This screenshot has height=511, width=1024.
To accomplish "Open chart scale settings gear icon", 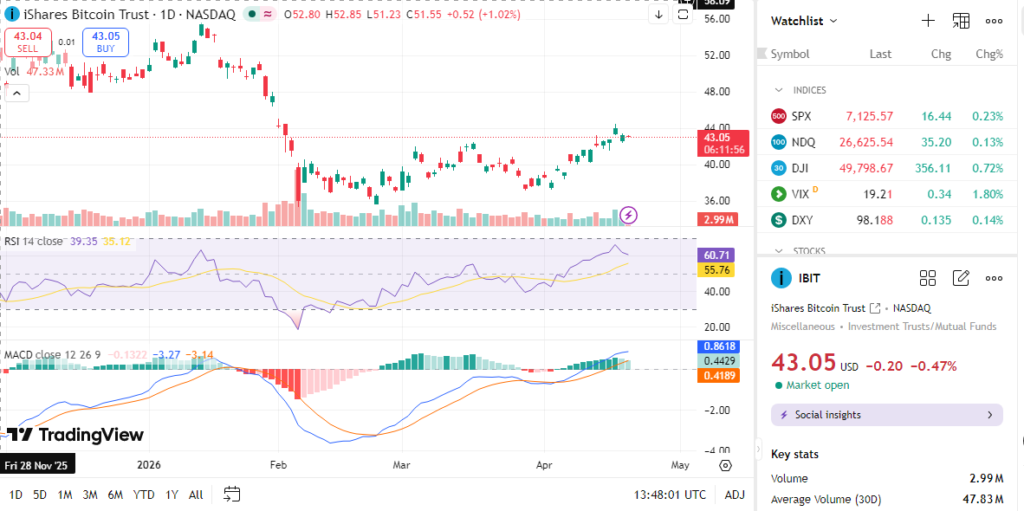I will pos(725,465).
